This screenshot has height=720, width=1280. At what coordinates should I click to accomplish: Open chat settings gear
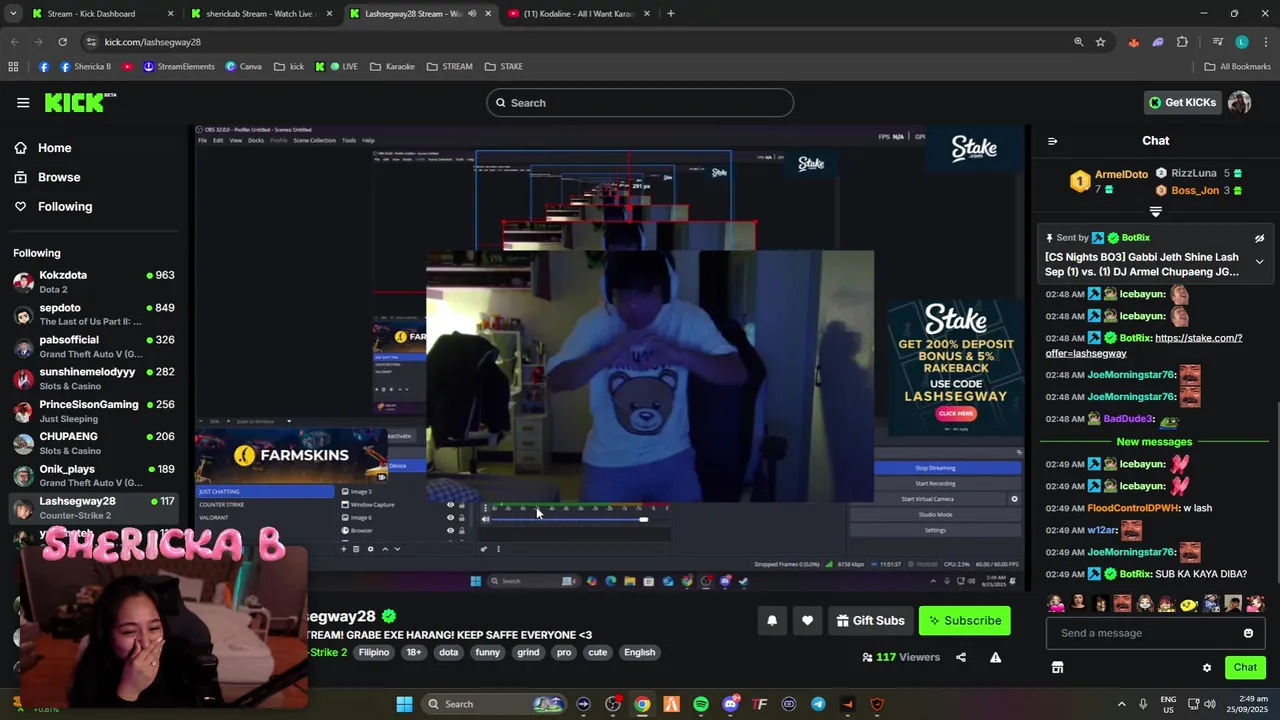[x=1207, y=668]
